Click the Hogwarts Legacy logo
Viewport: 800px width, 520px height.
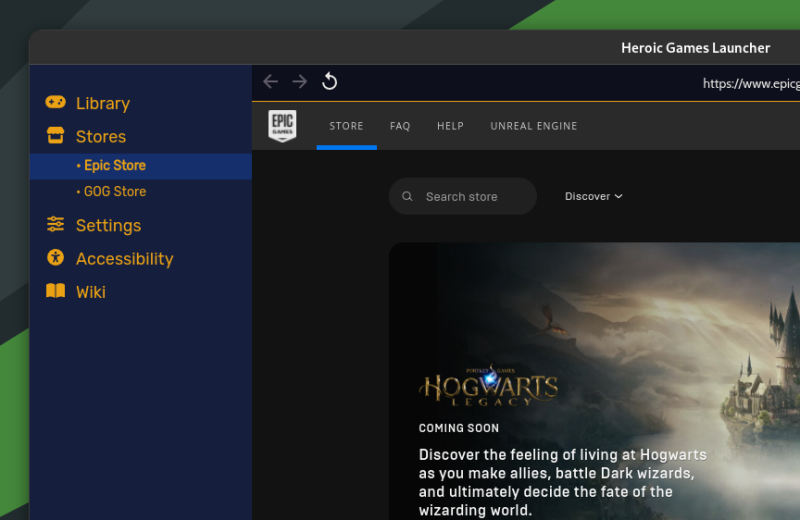(x=488, y=386)
